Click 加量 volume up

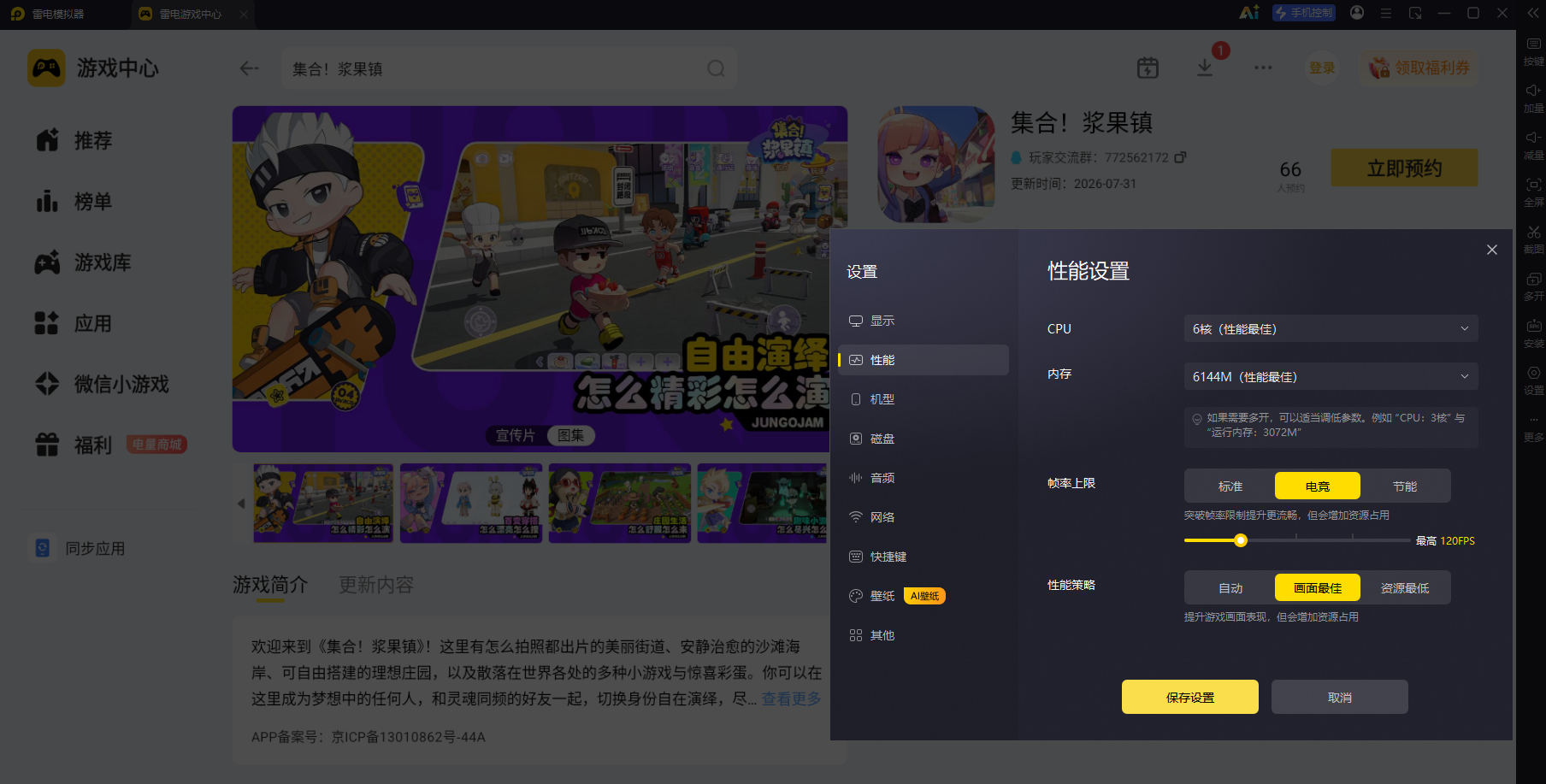pyautogui.click(x=1534, y=98)
